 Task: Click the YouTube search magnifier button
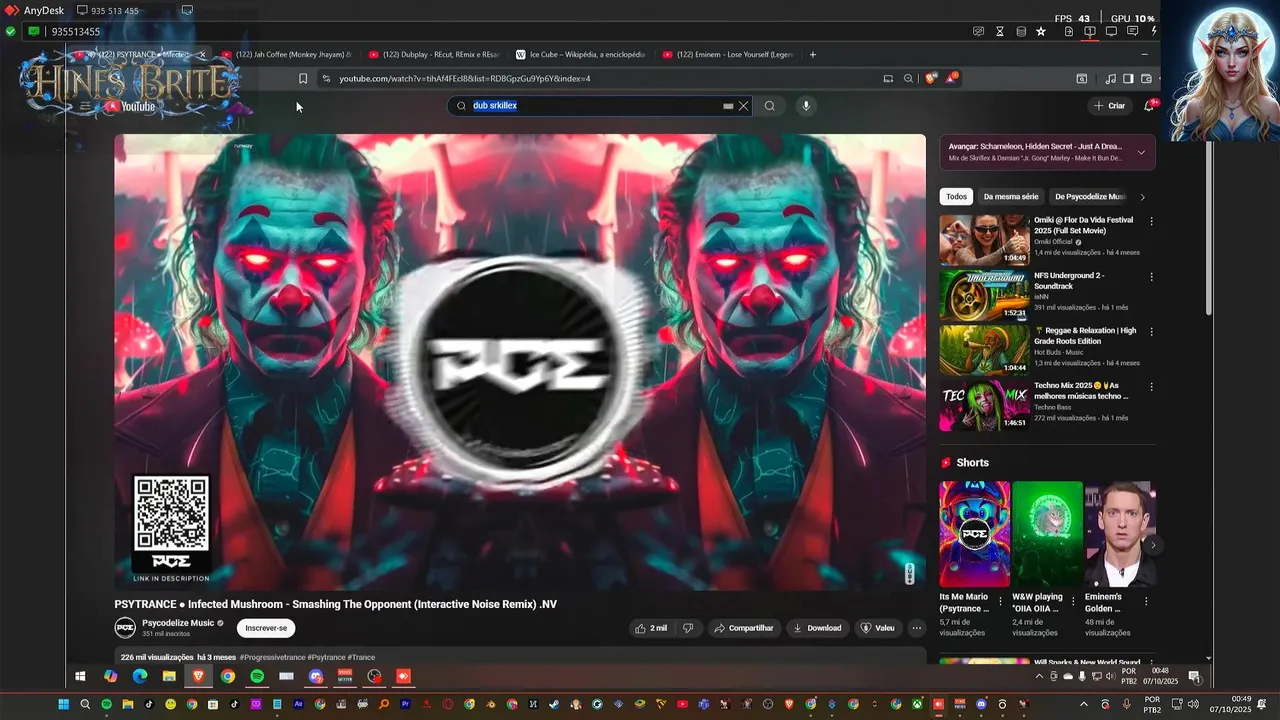click(x=769, y=106)
